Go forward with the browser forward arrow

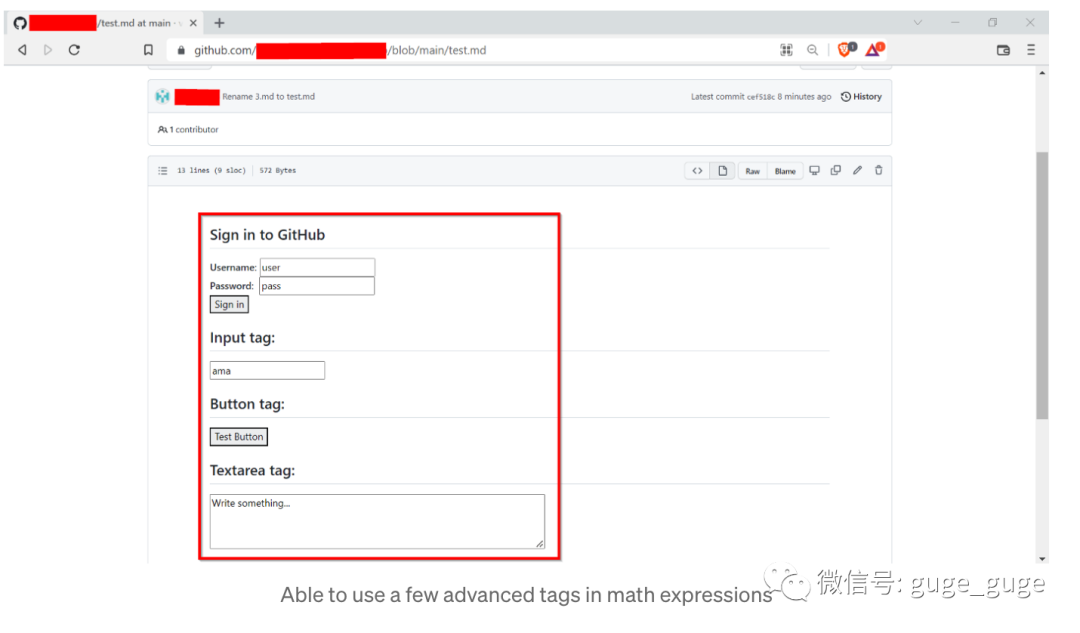48,50
